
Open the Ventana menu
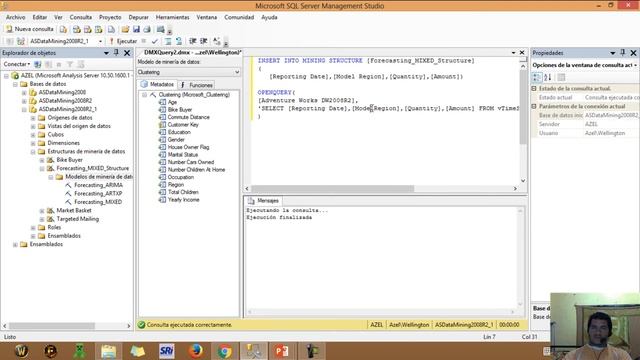click(207, 17)
